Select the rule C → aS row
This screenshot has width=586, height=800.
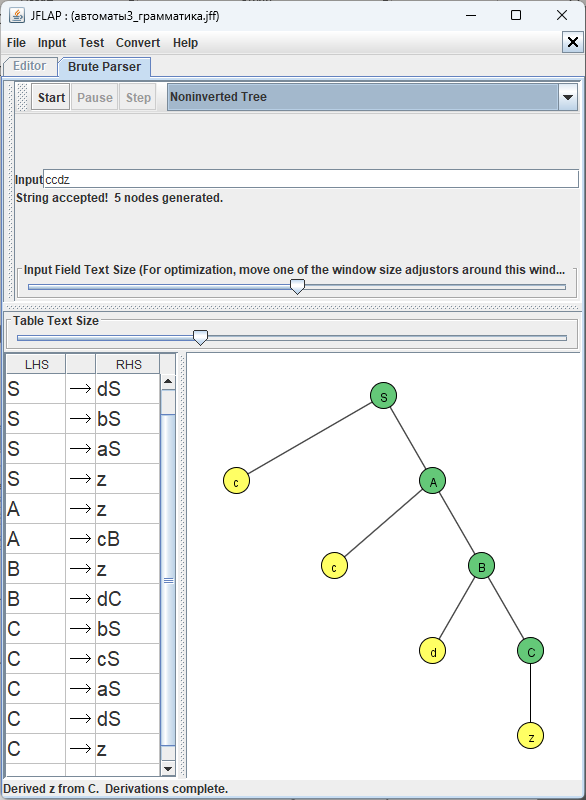click(83, 689)
